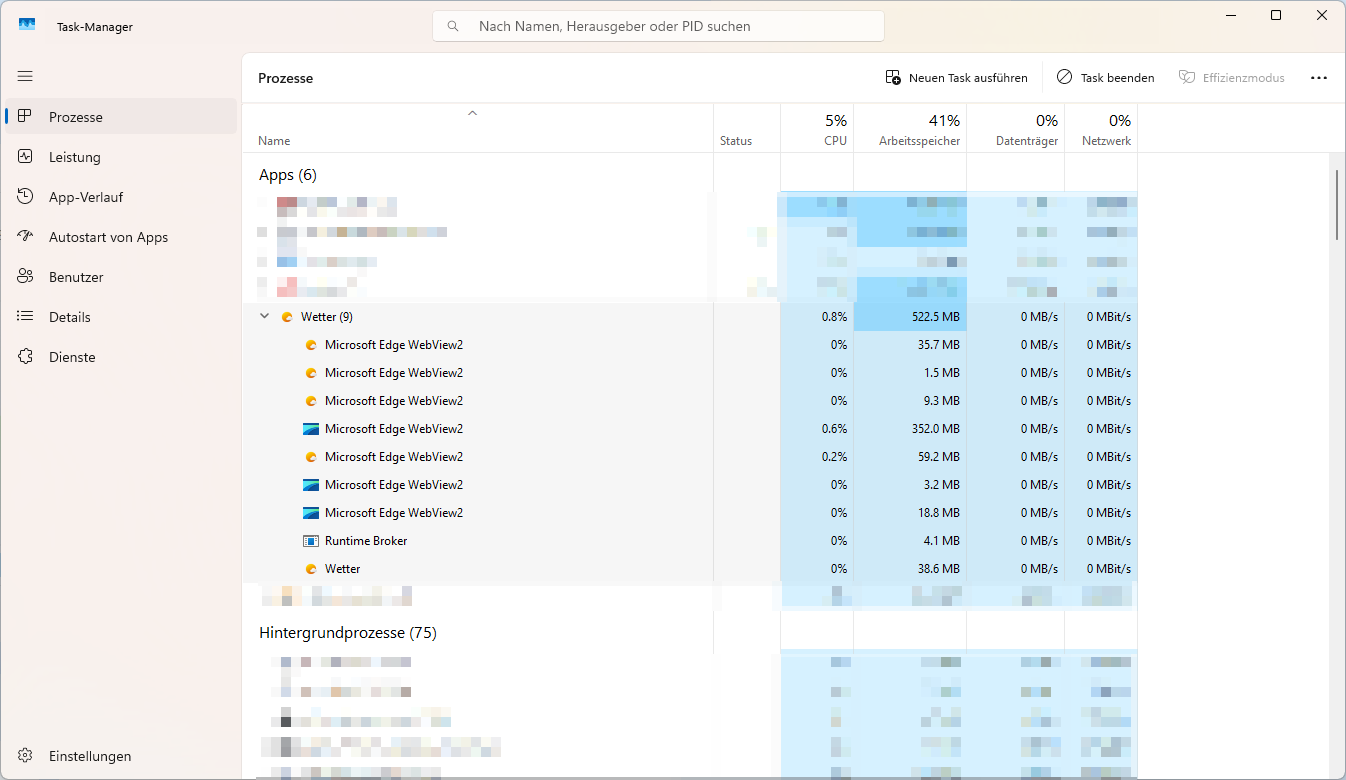Click the icon of the WebView2 row using 352.0 MB
This screenshot has height=780, width=1346.
tap(311, 429)
